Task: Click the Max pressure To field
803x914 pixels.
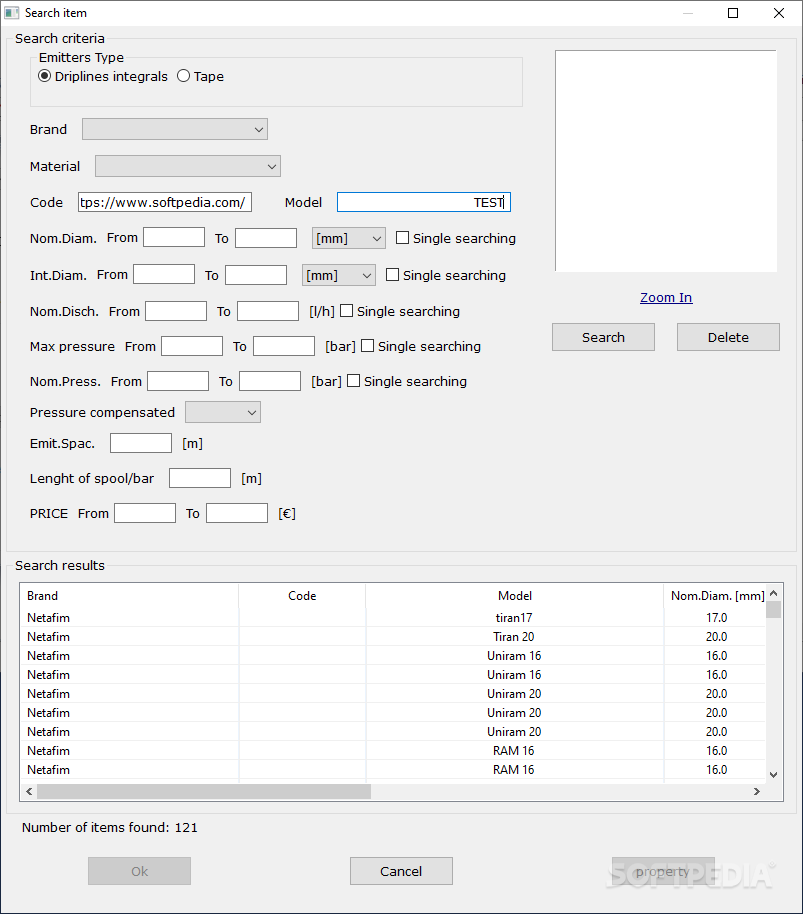Action: pos(284,346)
